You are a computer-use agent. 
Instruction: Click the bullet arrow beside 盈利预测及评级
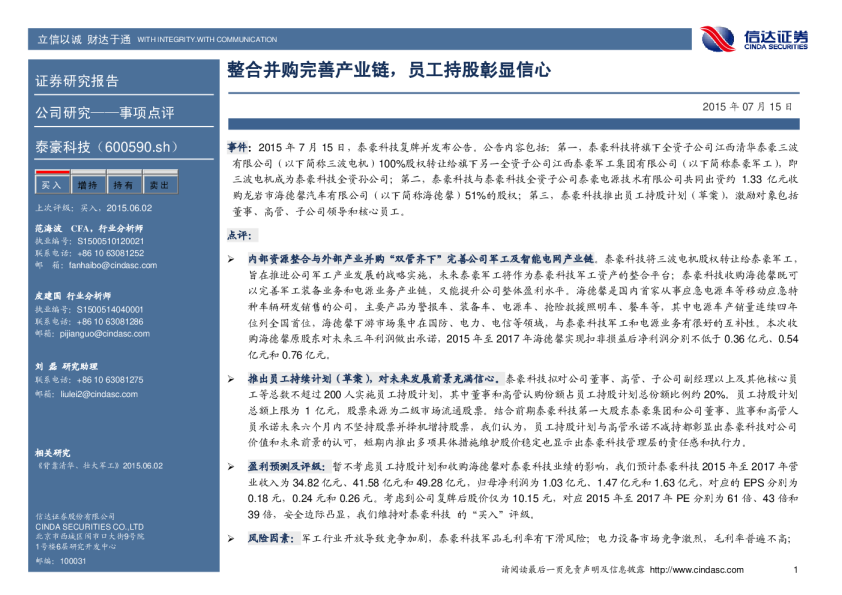[x=231, y=465]
